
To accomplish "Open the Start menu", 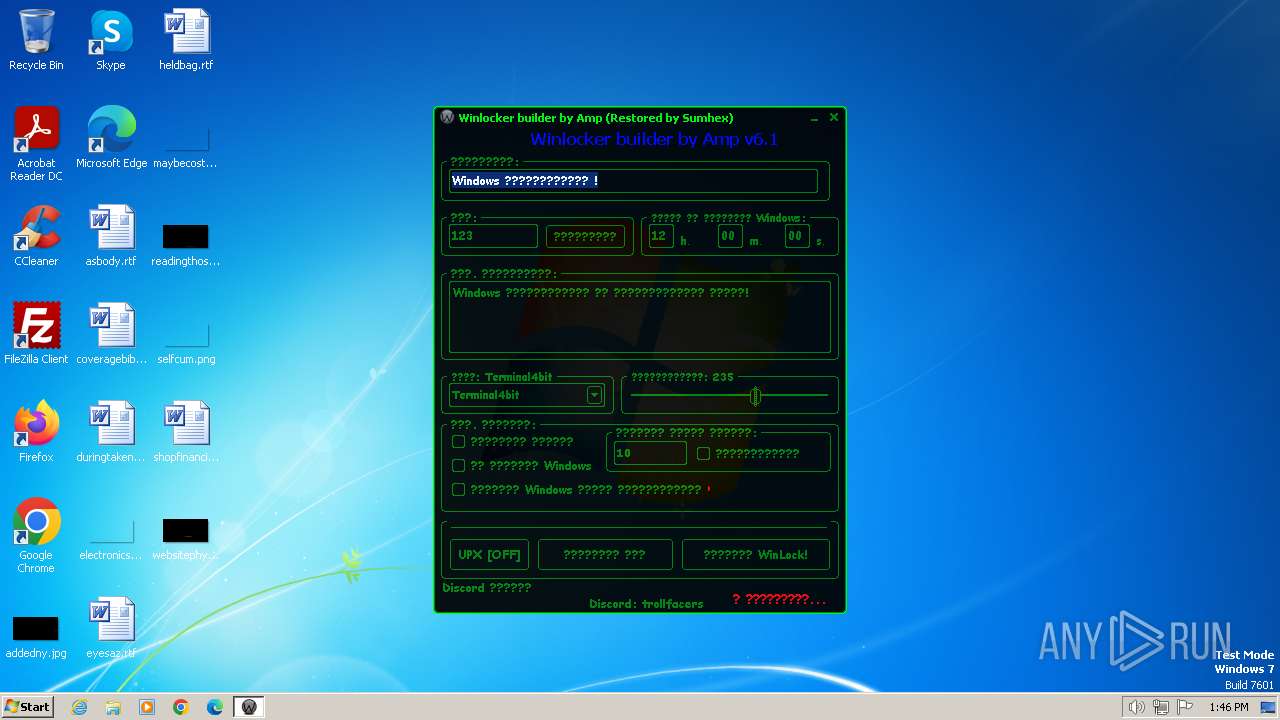I will tap(27, 707).
